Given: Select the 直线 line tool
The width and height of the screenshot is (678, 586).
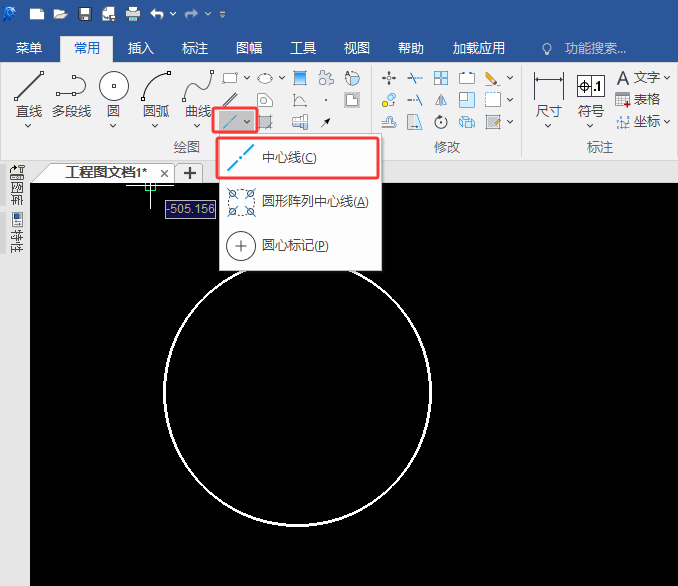Looking at the screenshot, I should pos(29,95).
